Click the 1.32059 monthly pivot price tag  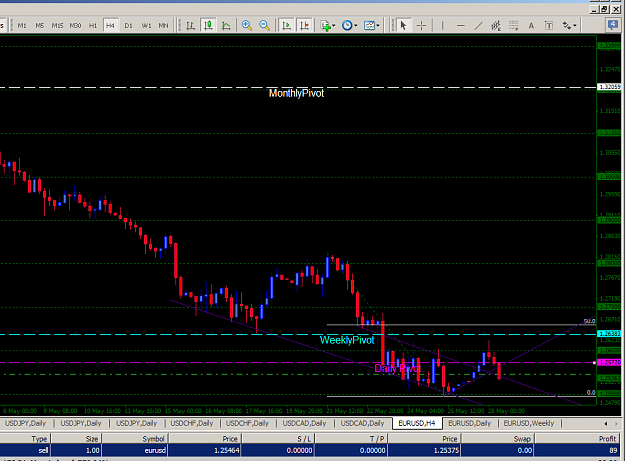(x=609, y=87)
